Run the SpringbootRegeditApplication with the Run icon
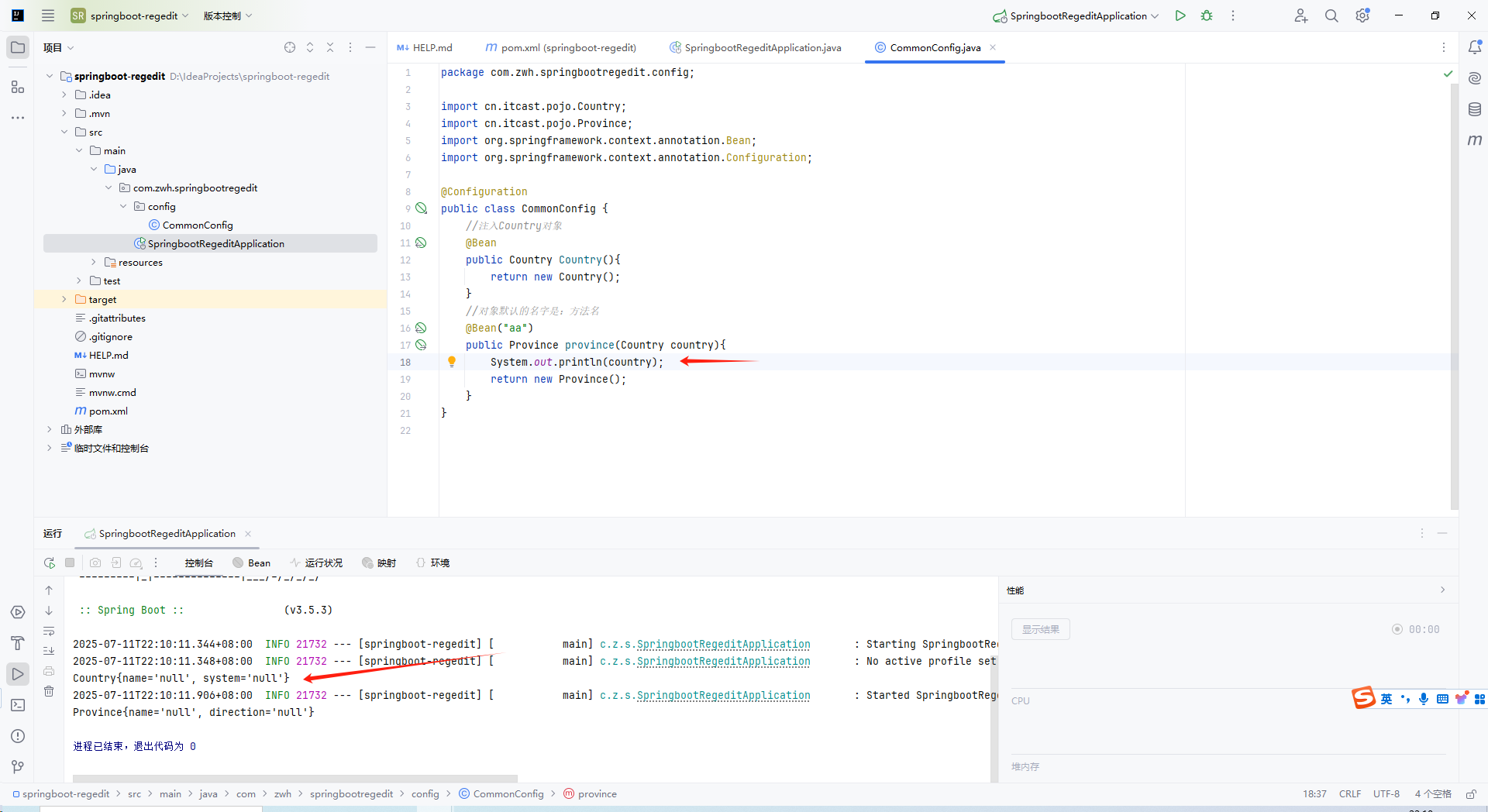Screen dimensions: 1488x812 pos(1180,15)
